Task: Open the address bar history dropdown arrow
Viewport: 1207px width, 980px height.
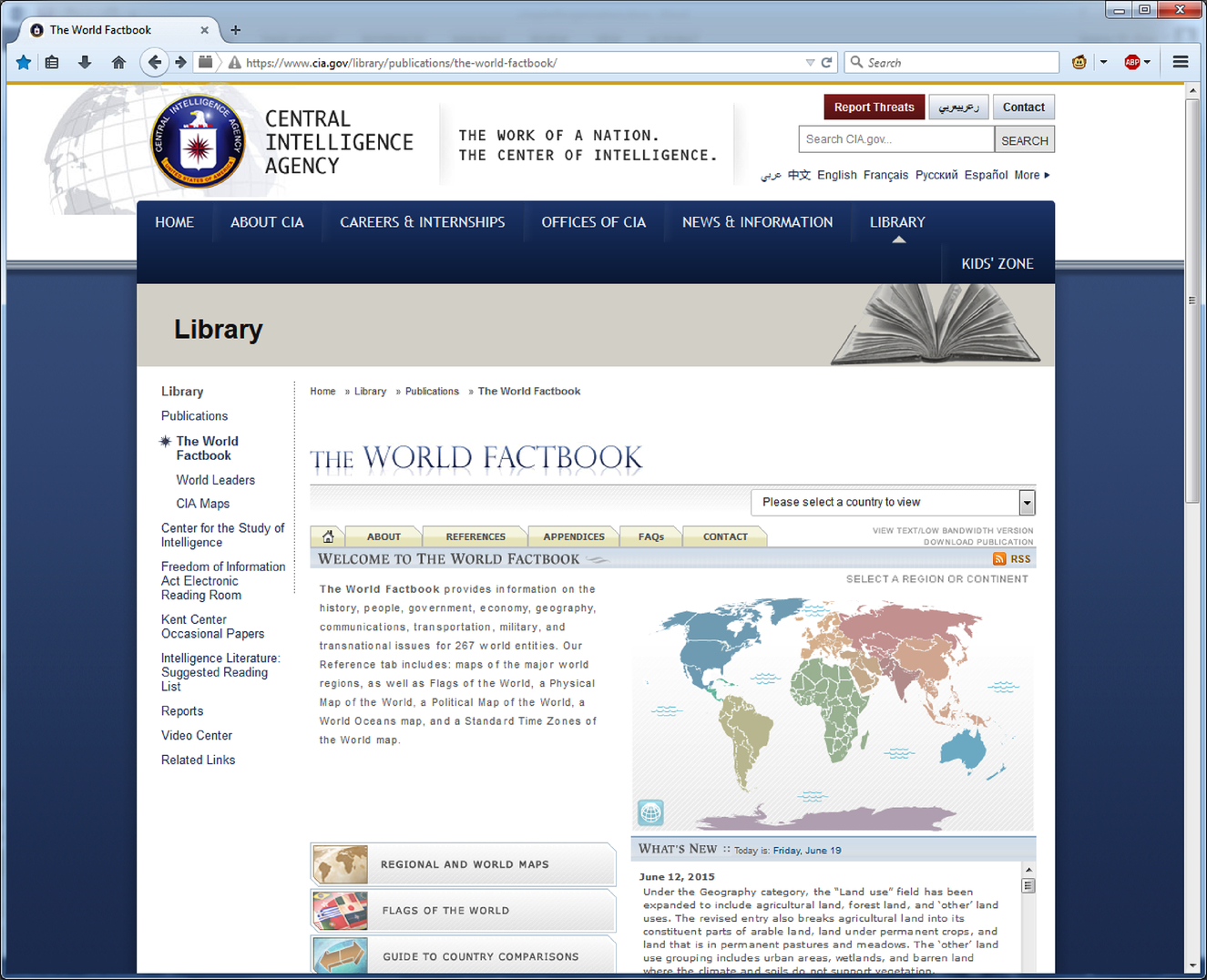Action: [x=810, y=63]
